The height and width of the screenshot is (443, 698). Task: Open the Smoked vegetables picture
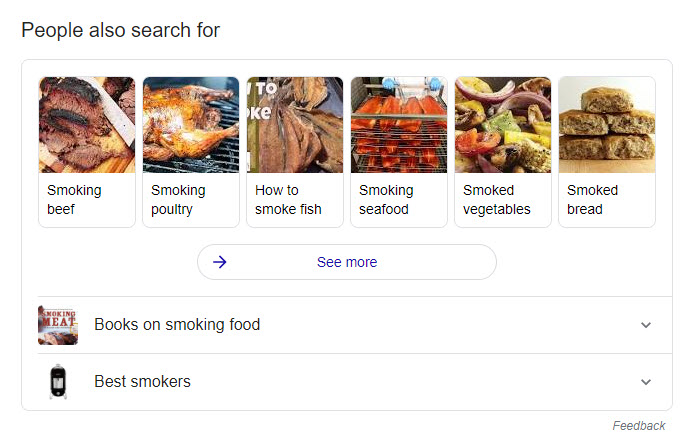coord(502,125)
